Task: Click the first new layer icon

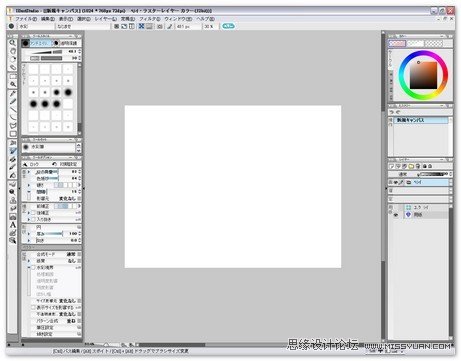Action: tap(392, 166)
